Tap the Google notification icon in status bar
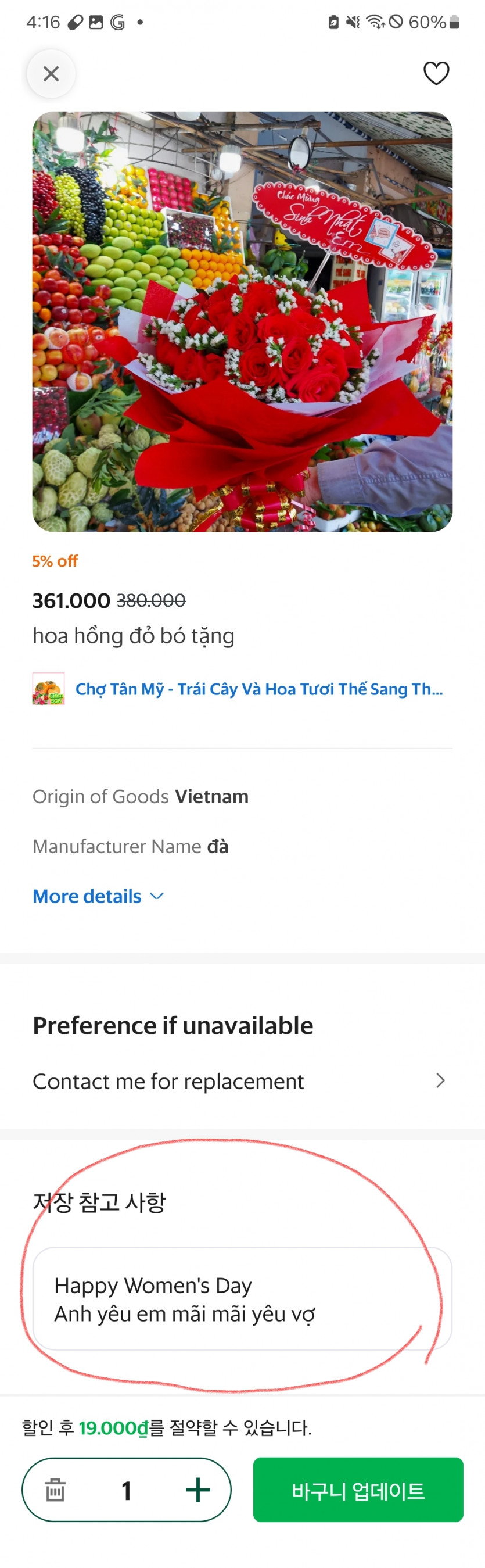 (x=117, y=23)
